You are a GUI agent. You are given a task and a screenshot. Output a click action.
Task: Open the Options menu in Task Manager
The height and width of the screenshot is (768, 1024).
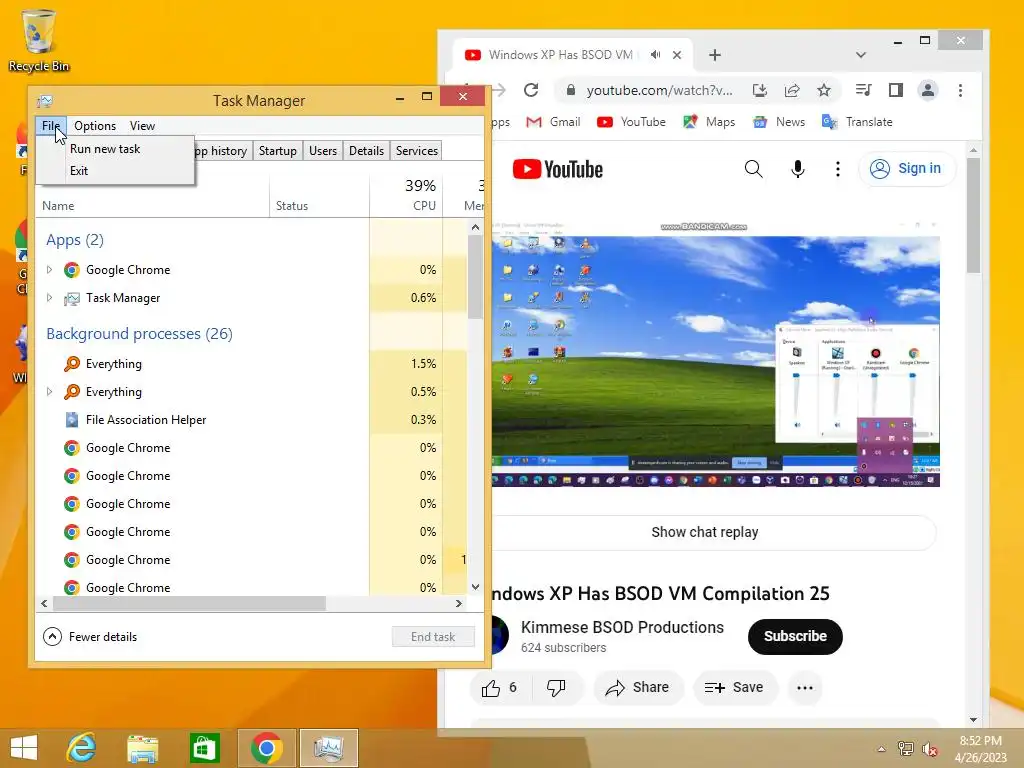(95, 126)
